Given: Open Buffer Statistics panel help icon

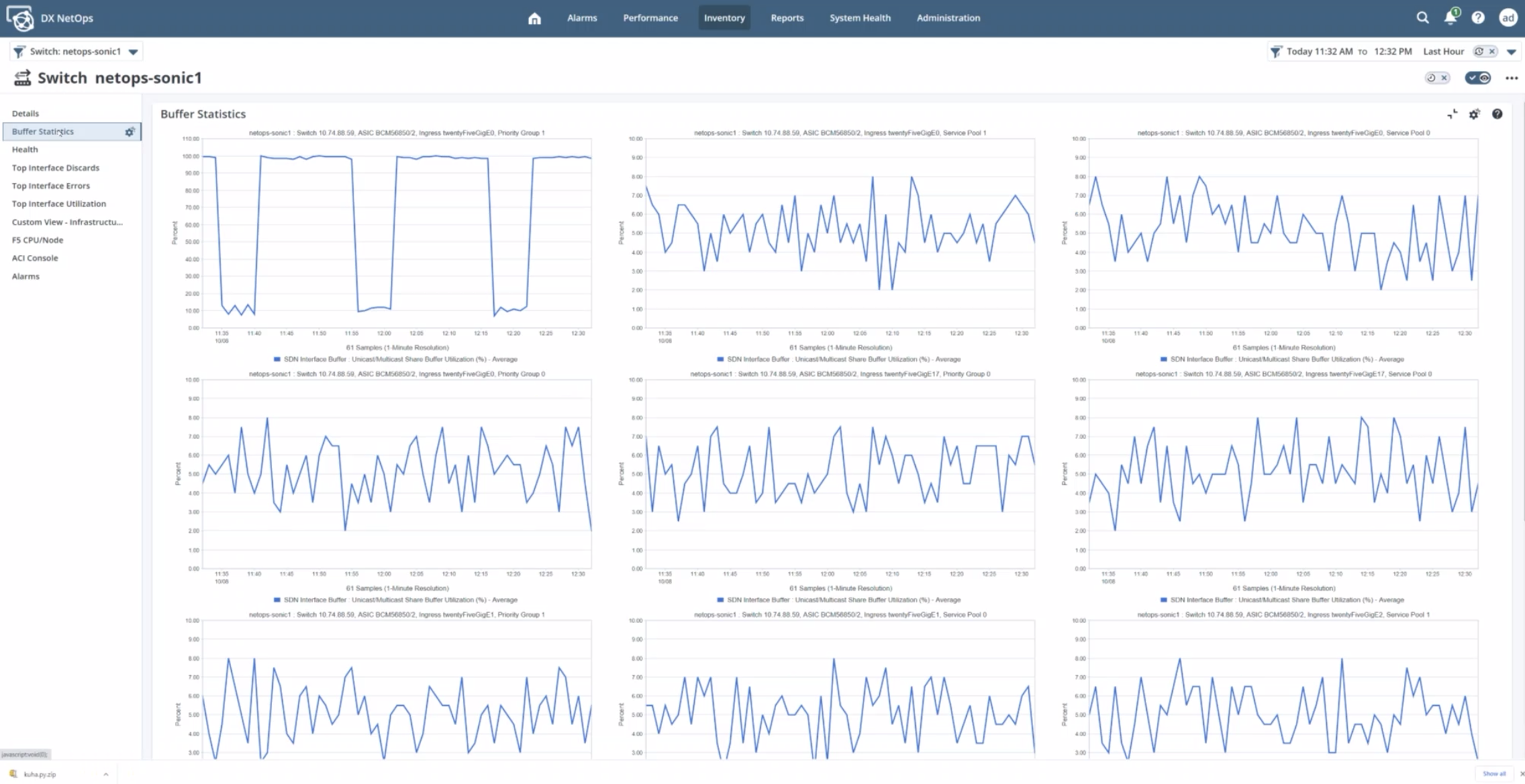Looking at the screenshot, I should point(1497,114).
